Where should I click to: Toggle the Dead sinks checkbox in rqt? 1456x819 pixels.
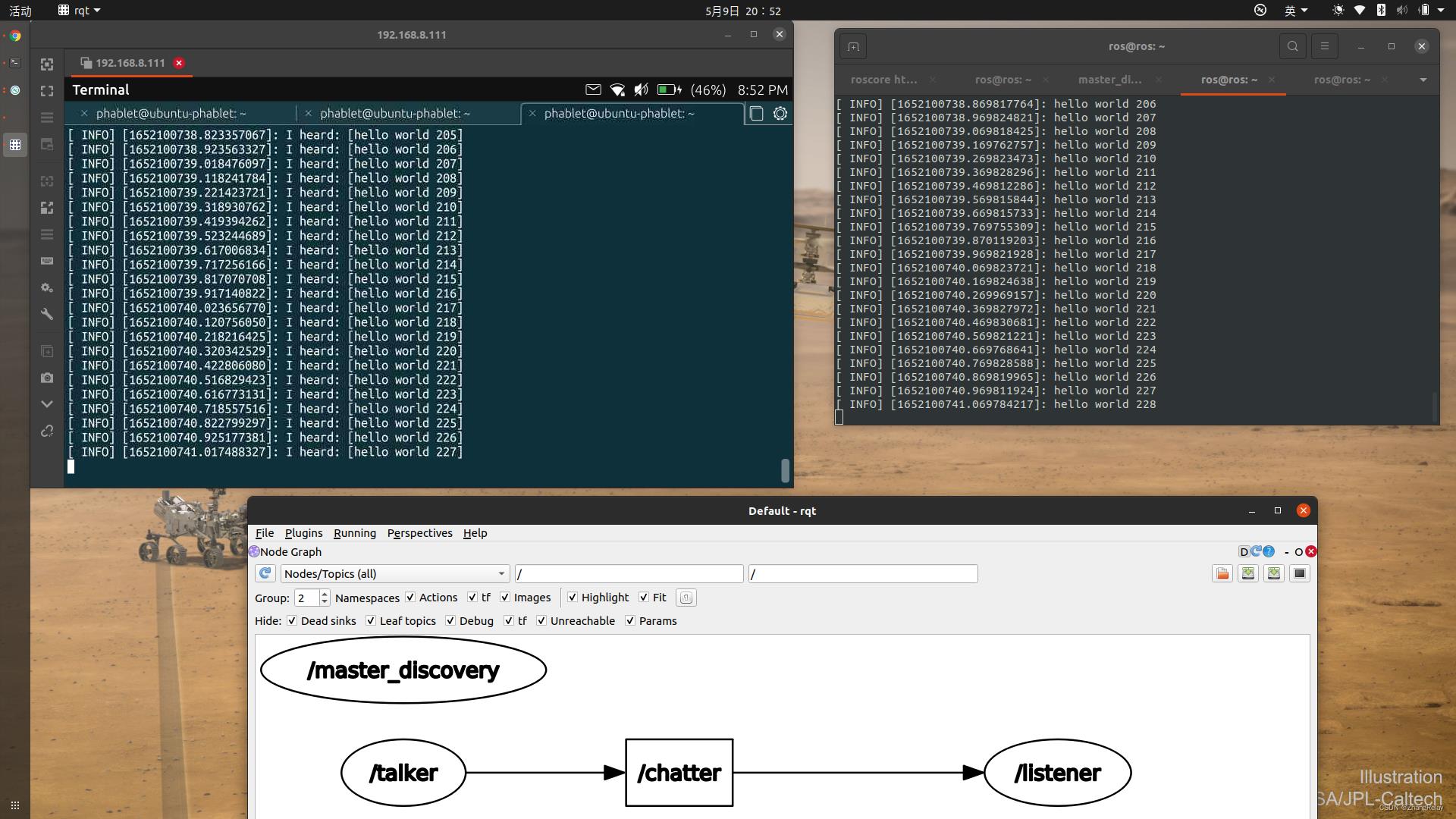(x=293, y=621)
